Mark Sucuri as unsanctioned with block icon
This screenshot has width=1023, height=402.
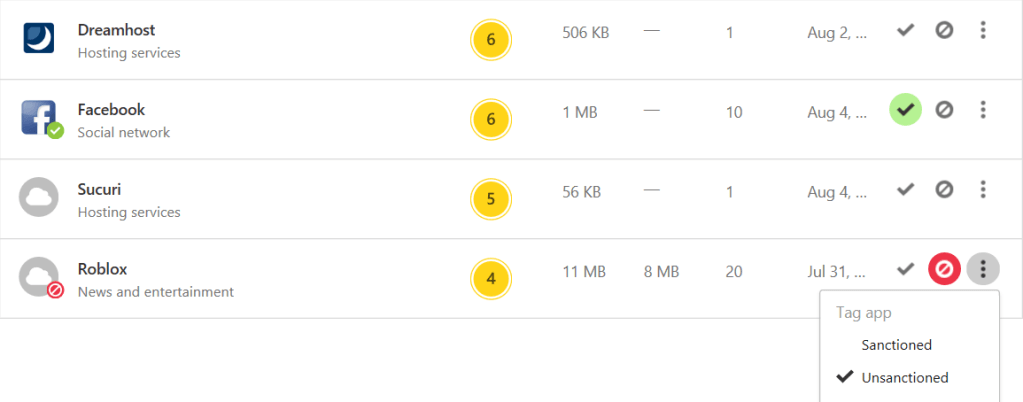tap(944, 189)
